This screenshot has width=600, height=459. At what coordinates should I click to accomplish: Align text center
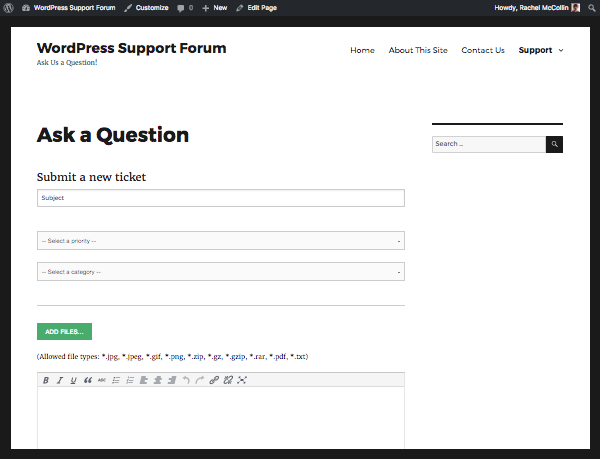(158, 380)
